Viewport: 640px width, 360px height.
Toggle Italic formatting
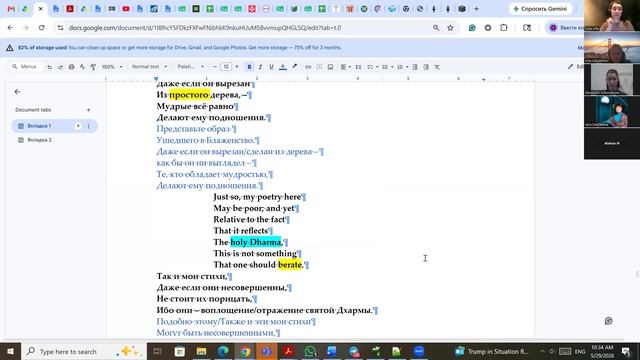(260, 67)
